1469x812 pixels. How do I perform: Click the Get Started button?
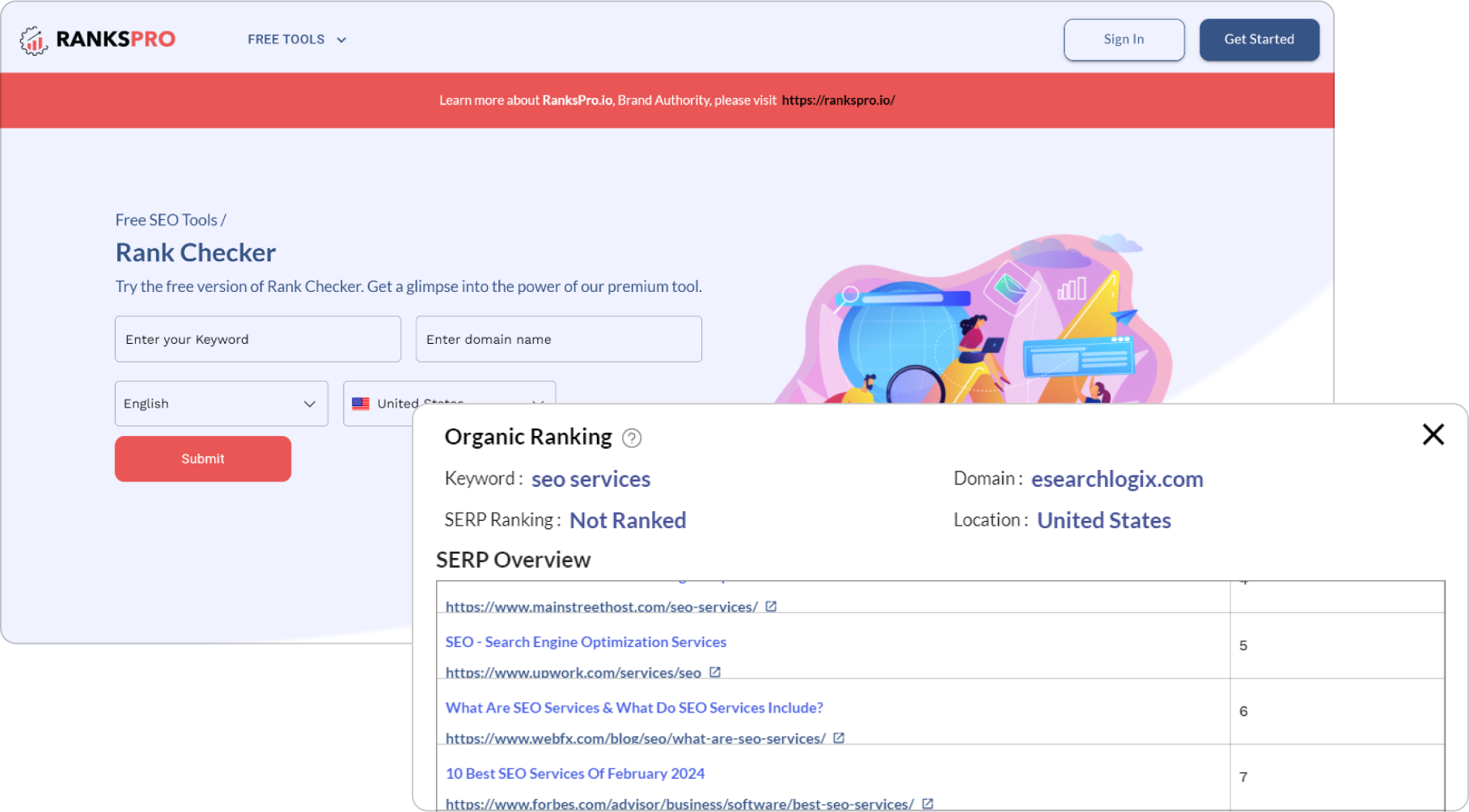[1259, 39]
